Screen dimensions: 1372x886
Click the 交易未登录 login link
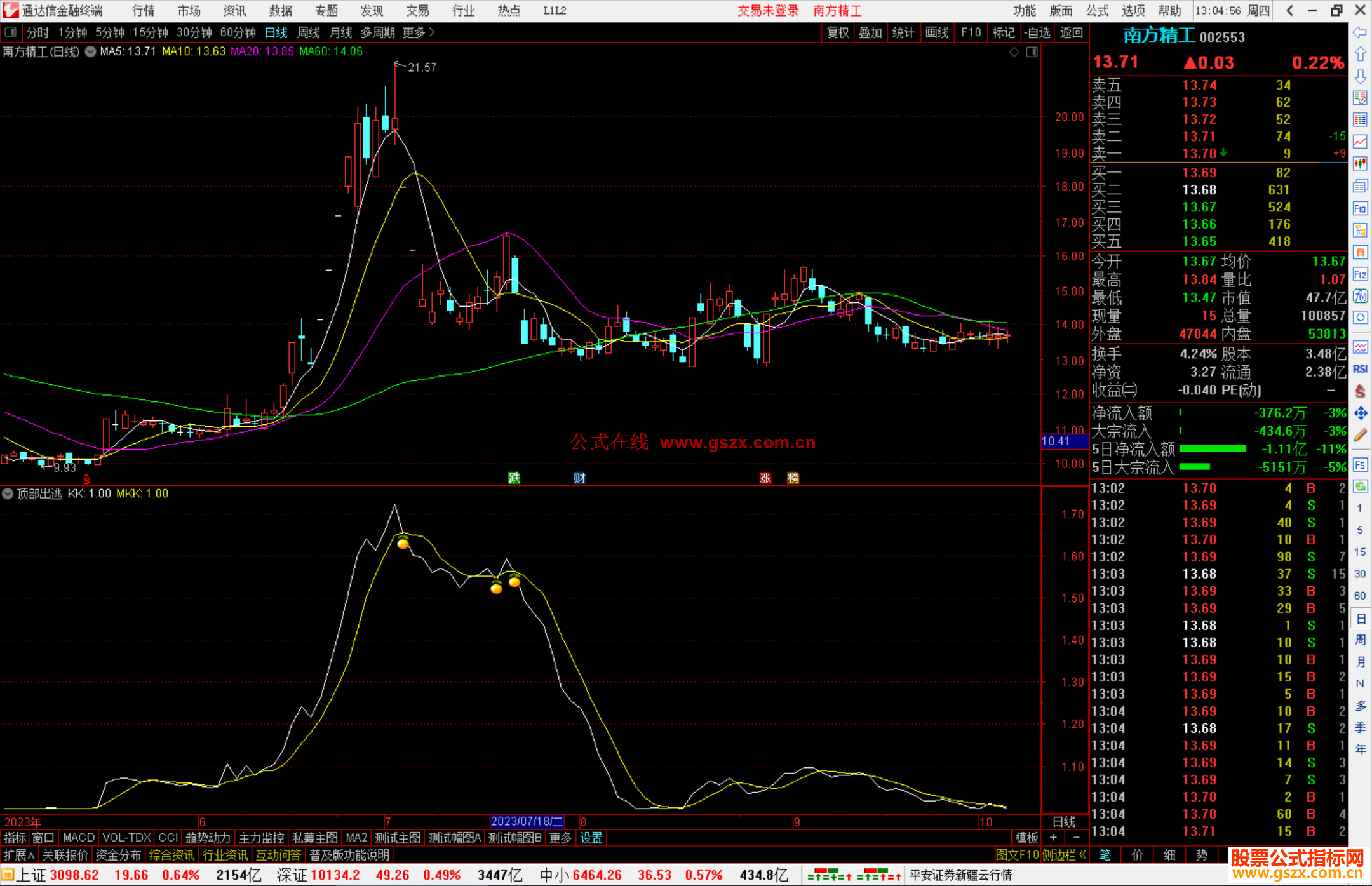[x=767, y=11]
